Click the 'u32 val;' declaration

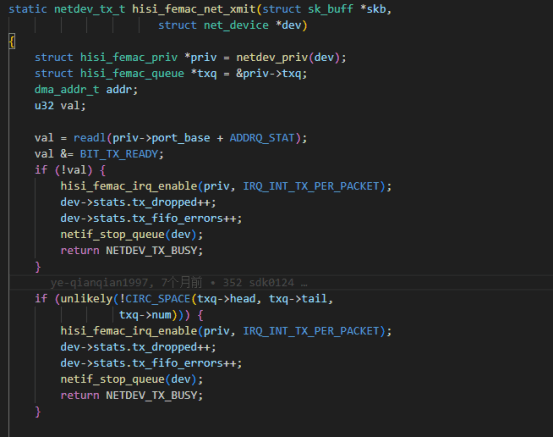[60, 106]
